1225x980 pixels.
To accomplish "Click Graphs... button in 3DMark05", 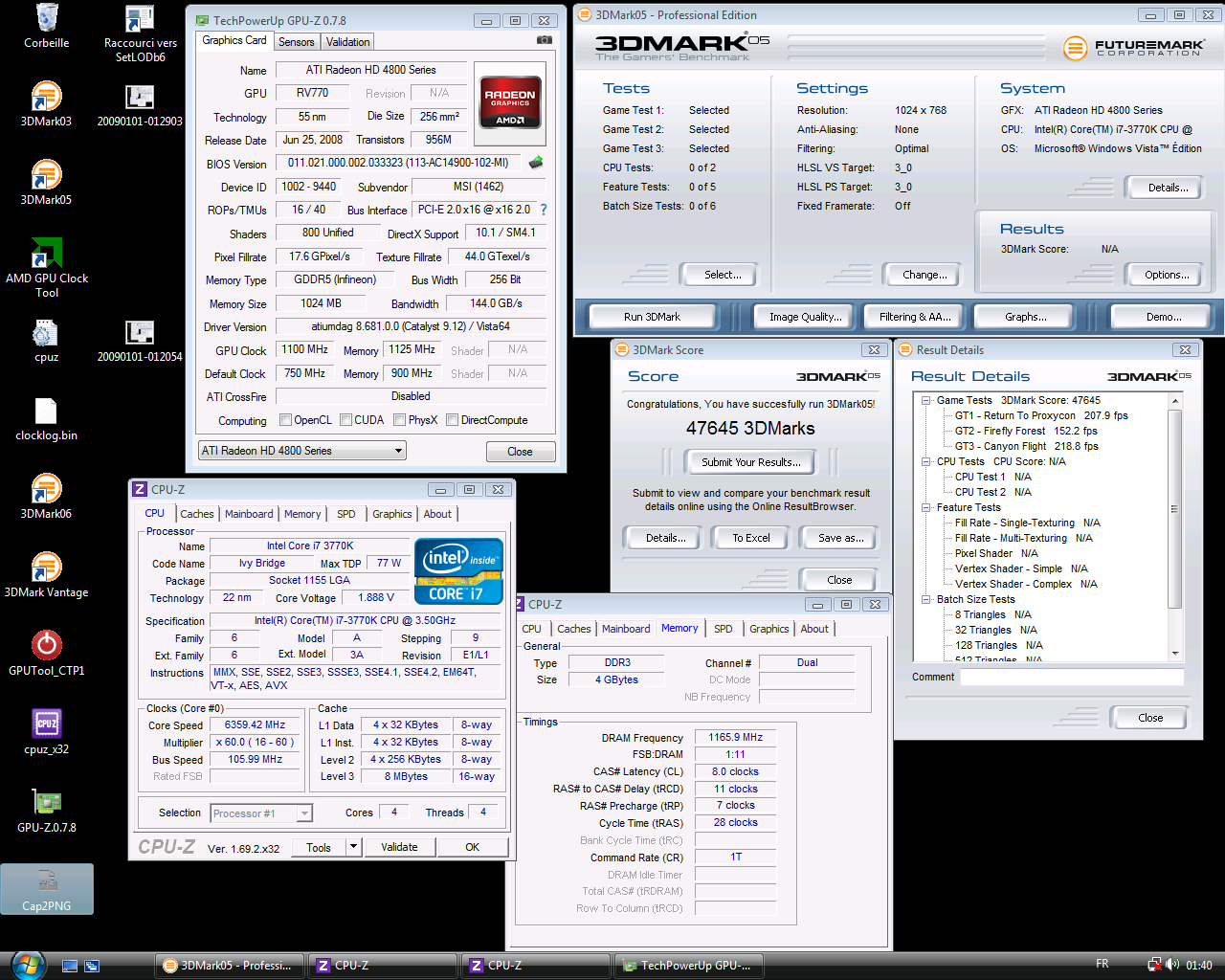I will click(1025, 317).
